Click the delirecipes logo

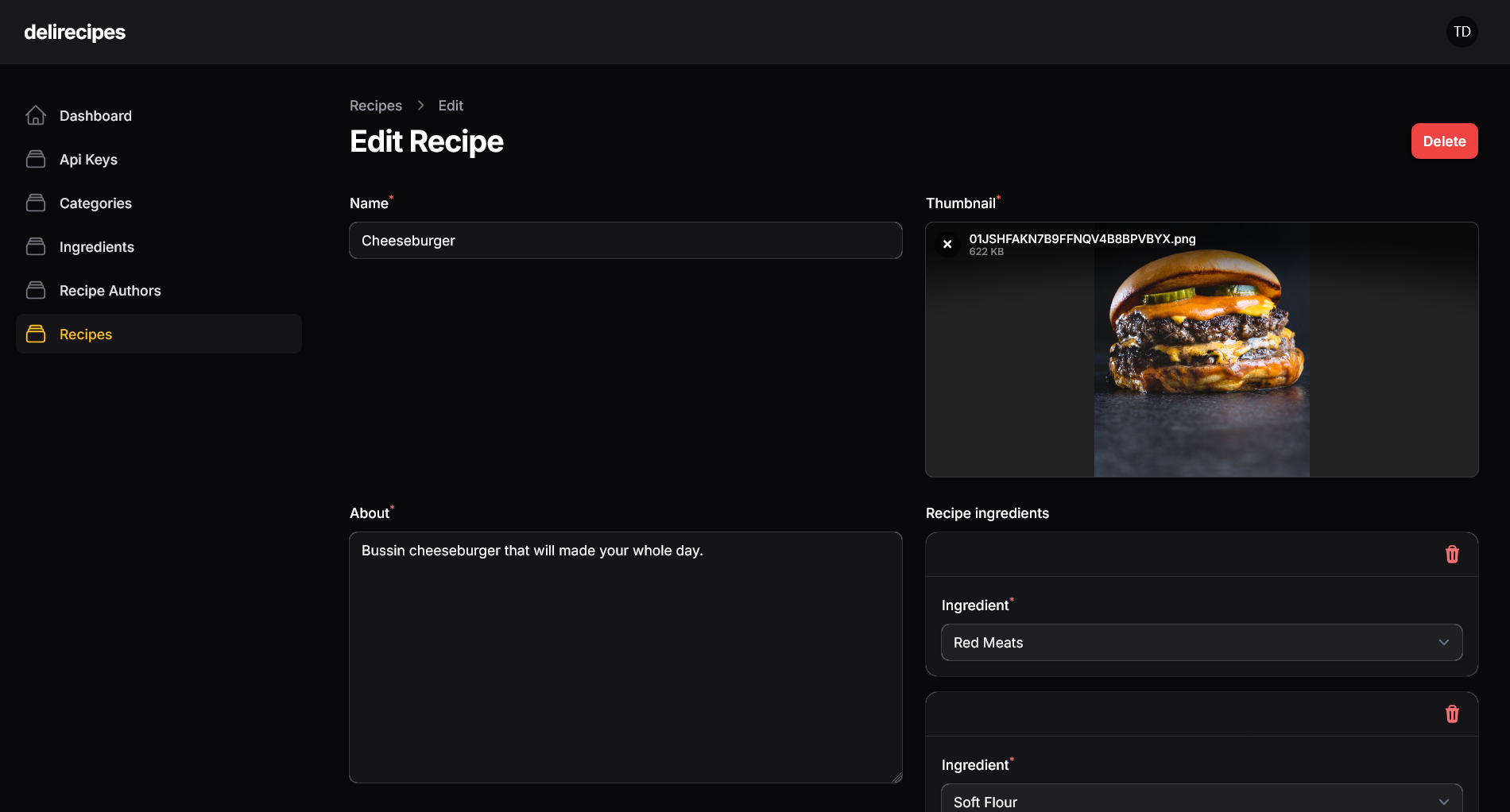[x=75, y=32]
